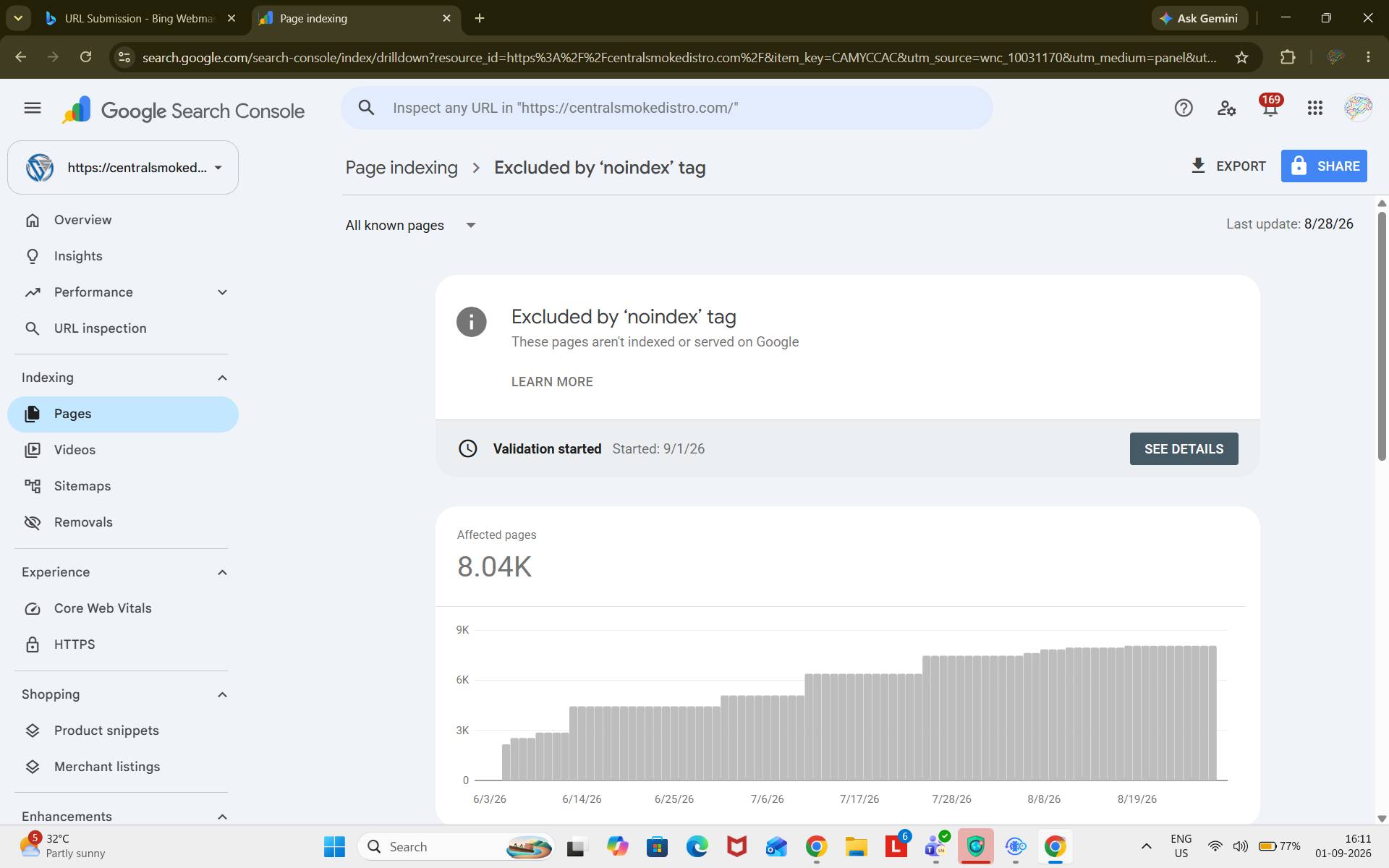Screen dimensions: 1389x868
Task: Open Chrome extensions puzzle icon
Action: pyautogui.click(x=1288, y=57)
